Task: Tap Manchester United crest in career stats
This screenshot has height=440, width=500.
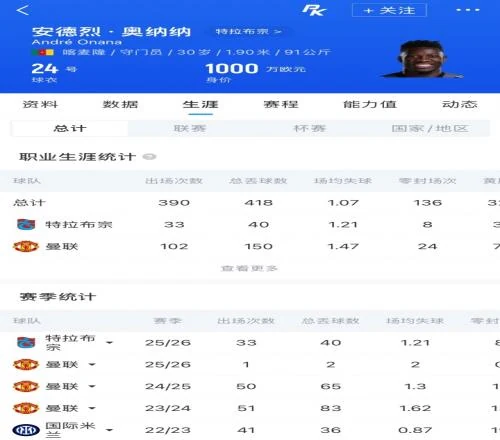Action: coord(26,246)
